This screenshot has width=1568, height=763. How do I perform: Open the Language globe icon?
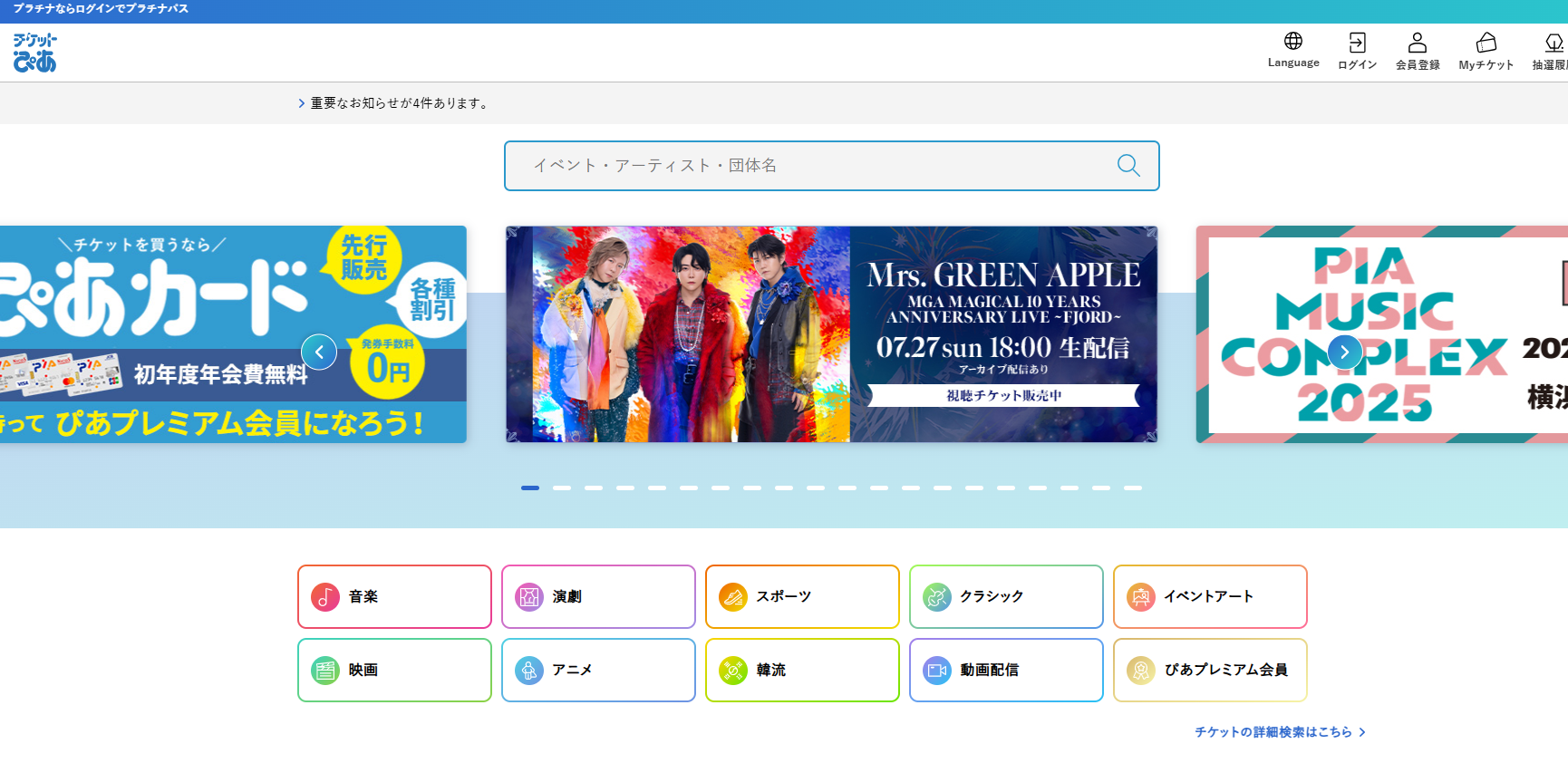pos(1293,41)
